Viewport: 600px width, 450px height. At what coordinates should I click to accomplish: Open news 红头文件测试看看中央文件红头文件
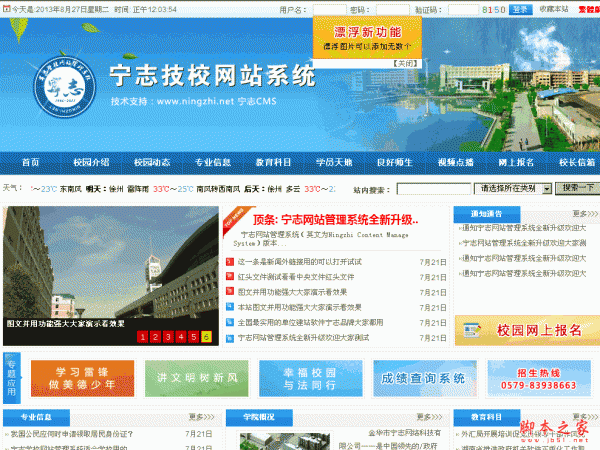[296, 277]
